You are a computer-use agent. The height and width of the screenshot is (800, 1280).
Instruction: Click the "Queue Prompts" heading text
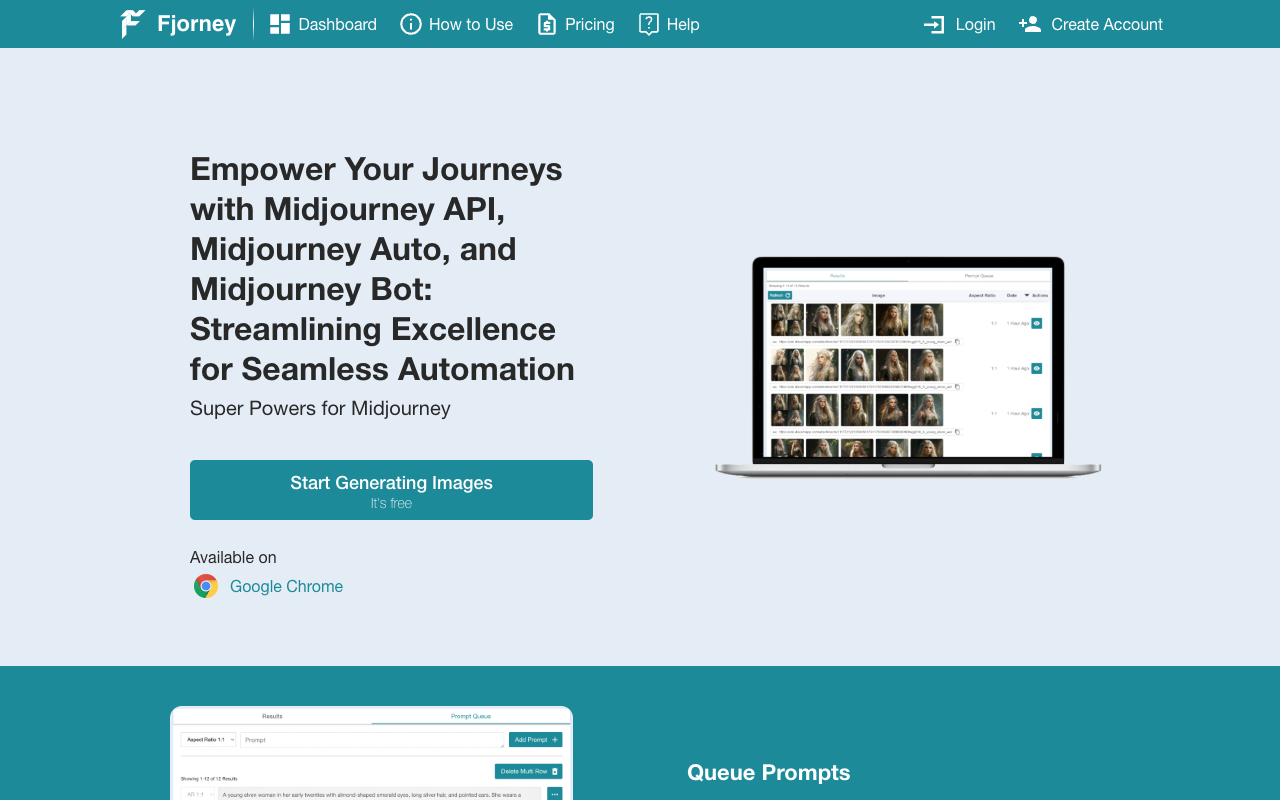point(769,772)
